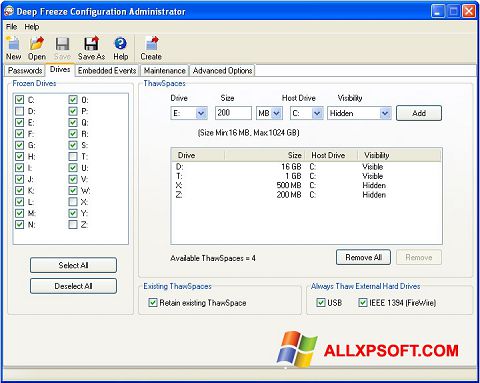Click the Add ThawSpace button
The image size is (480, 383).
419,113
